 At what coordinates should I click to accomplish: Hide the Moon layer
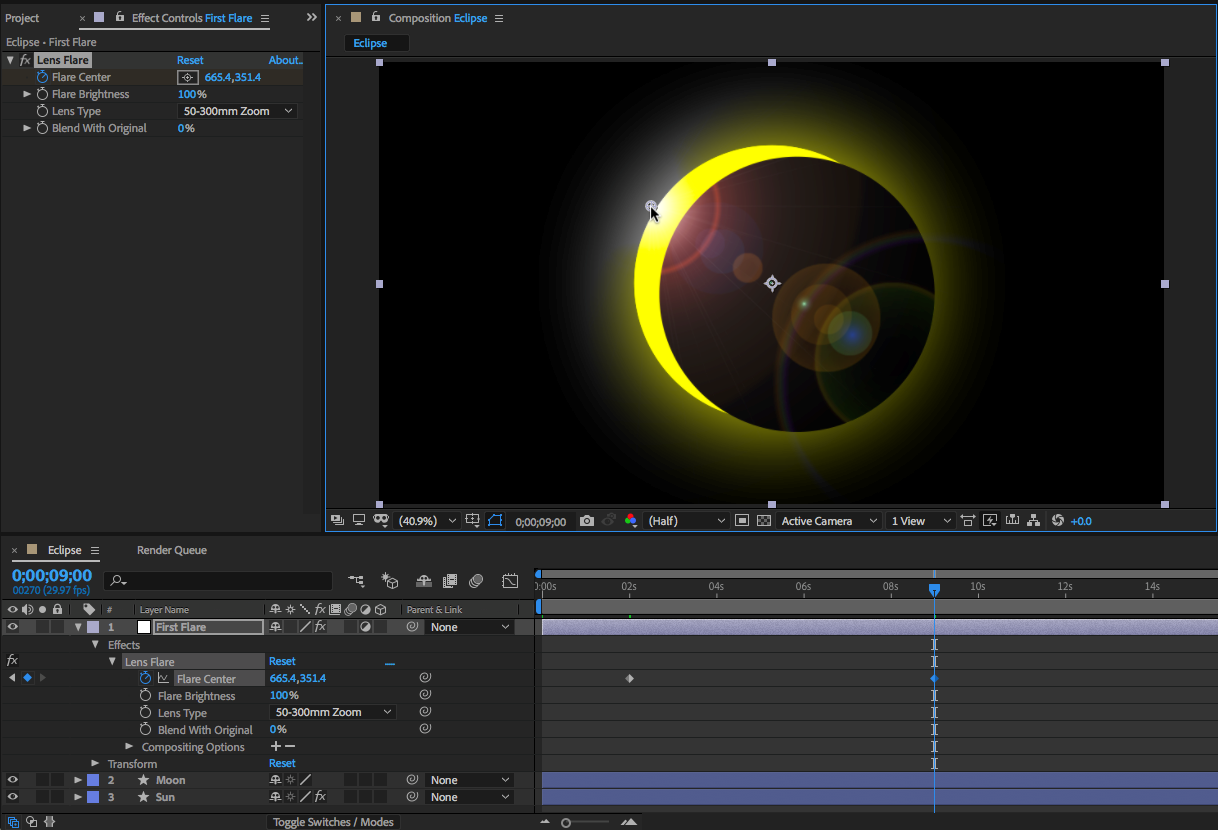click(x=13, y=780)
